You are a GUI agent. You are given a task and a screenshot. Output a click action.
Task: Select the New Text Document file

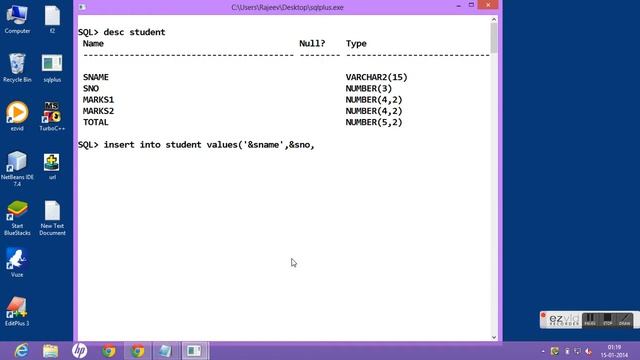click(52, 218)
